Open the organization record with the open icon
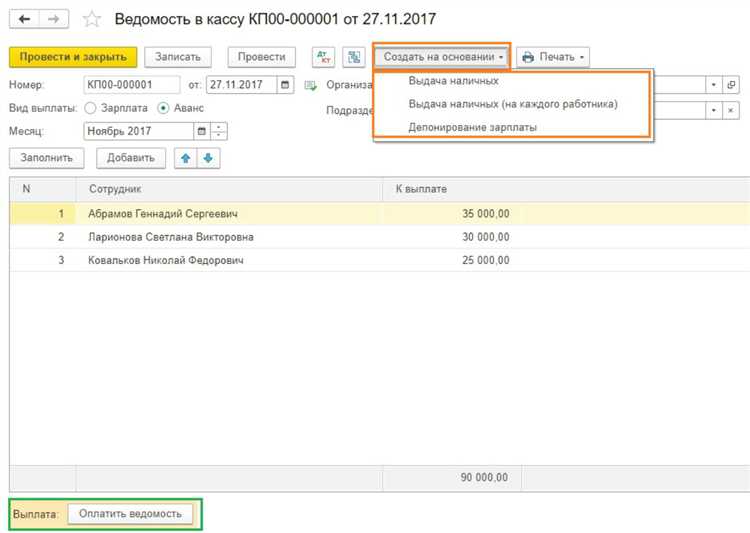Screen dimensions: 750x533 coord(730,85)
